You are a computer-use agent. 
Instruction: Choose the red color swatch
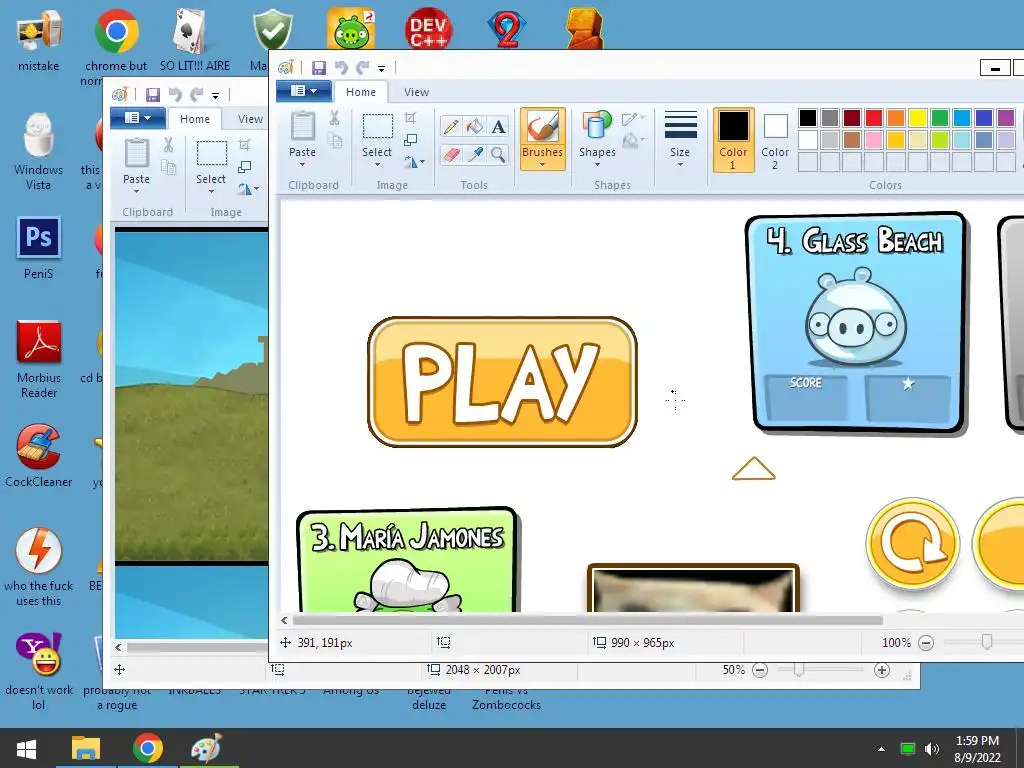pyautogui.click(x=873, y=118)
